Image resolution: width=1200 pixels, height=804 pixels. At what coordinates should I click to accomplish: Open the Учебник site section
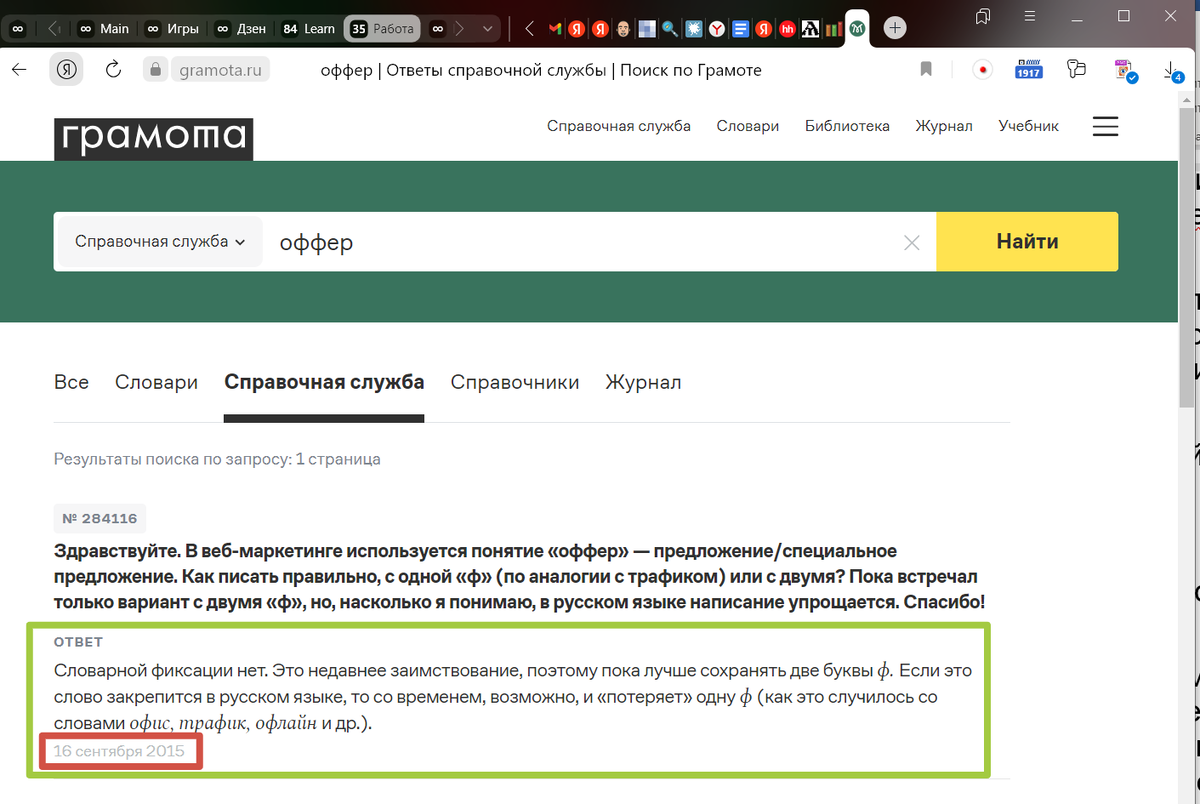[x=1028, y=126]
